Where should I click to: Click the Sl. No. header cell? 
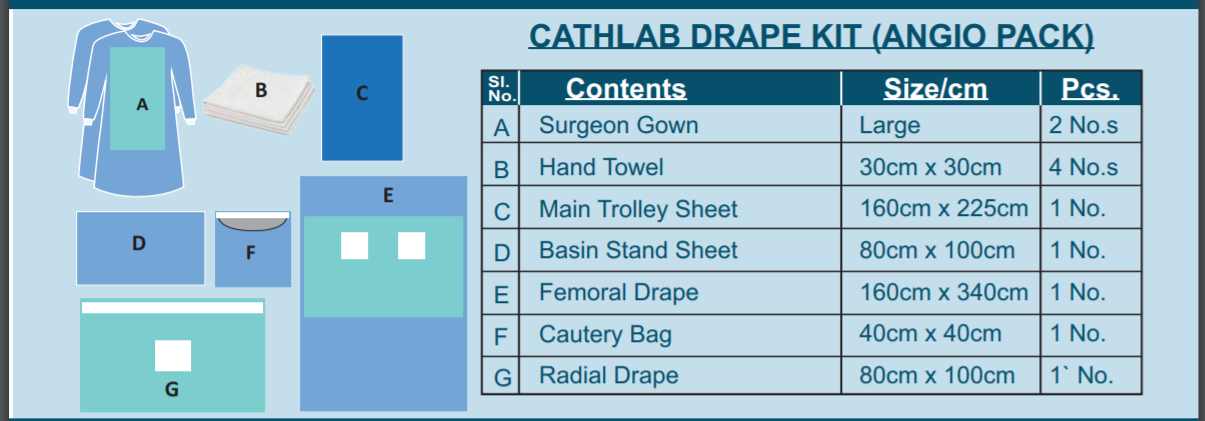pos(501,88)
